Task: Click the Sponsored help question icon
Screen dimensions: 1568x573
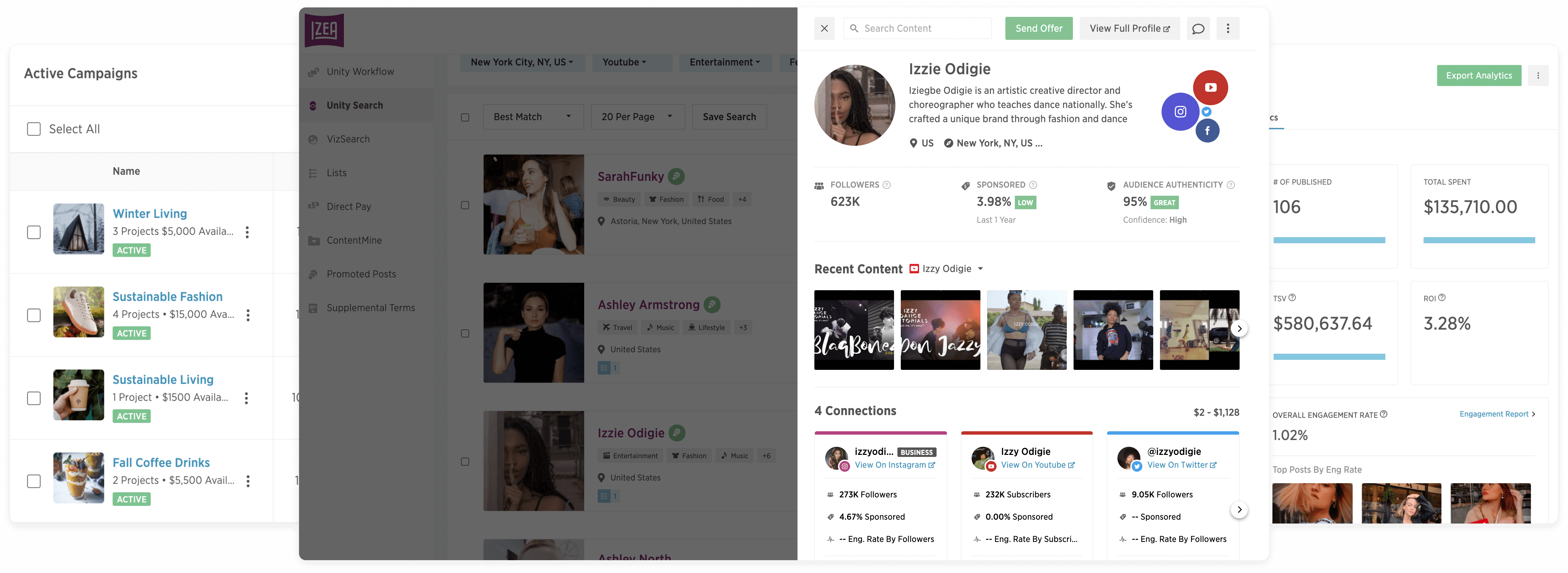Action: pyautogui.click(x=1032, y=185)
